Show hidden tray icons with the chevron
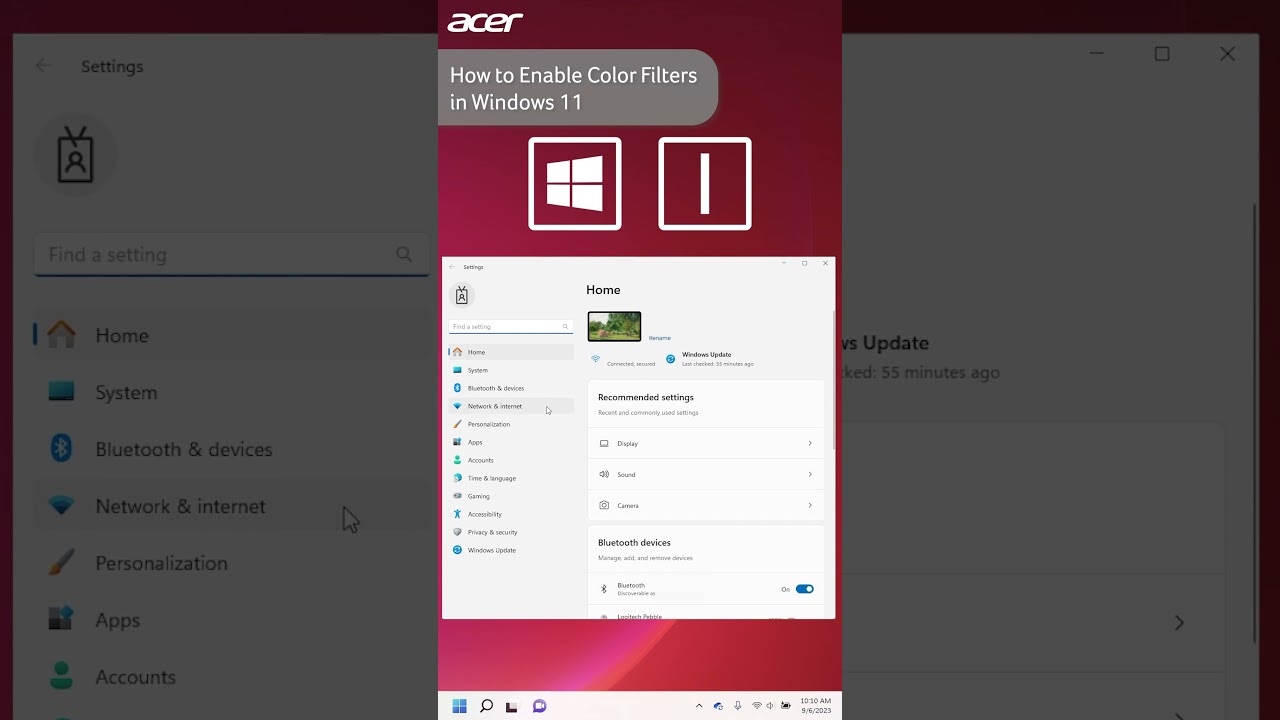The height and width of the screenshot is (720, 1280). pyautogui.click(x=699, y=706)
